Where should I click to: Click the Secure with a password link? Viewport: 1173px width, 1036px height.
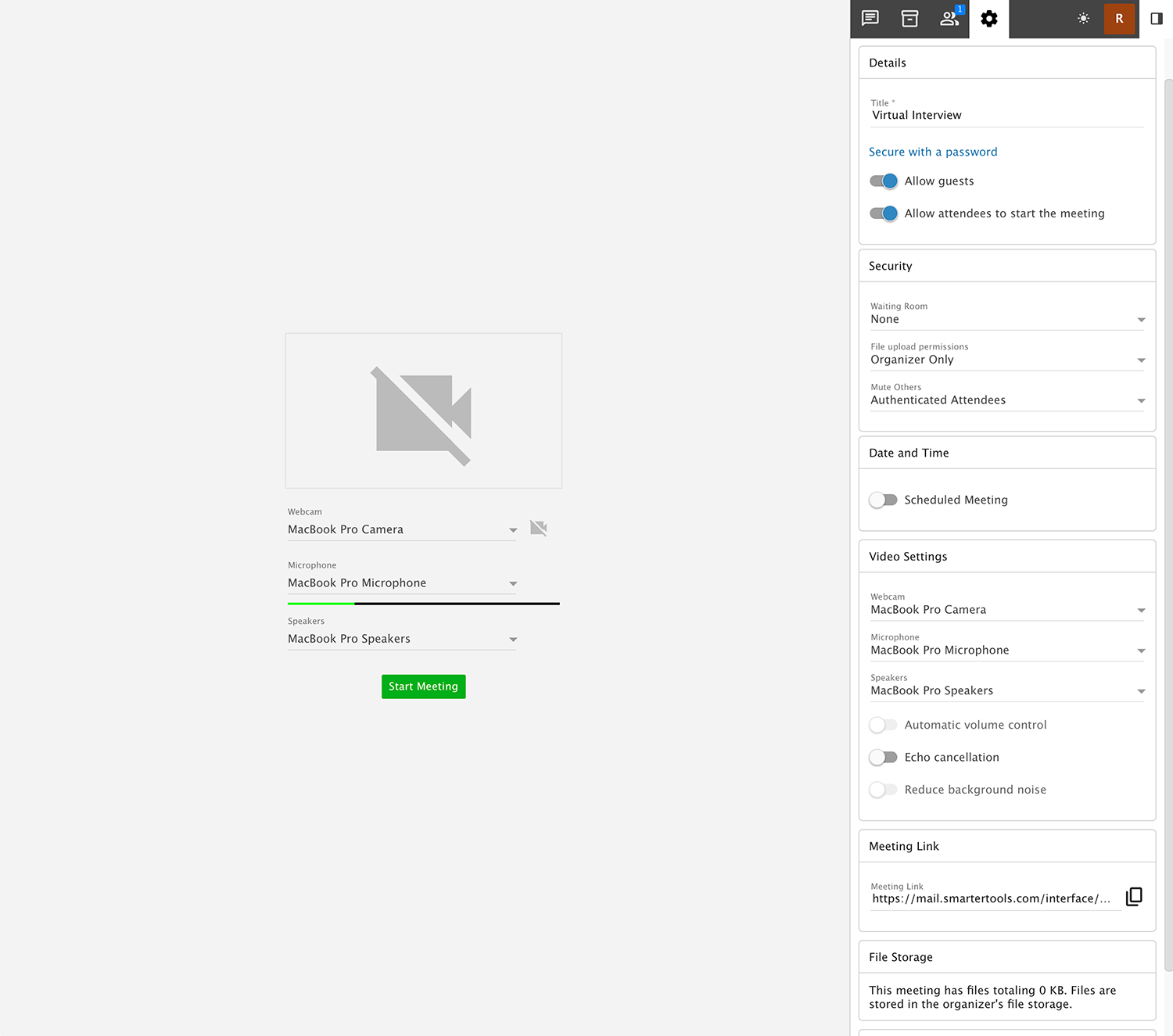[x=933, y=152]
